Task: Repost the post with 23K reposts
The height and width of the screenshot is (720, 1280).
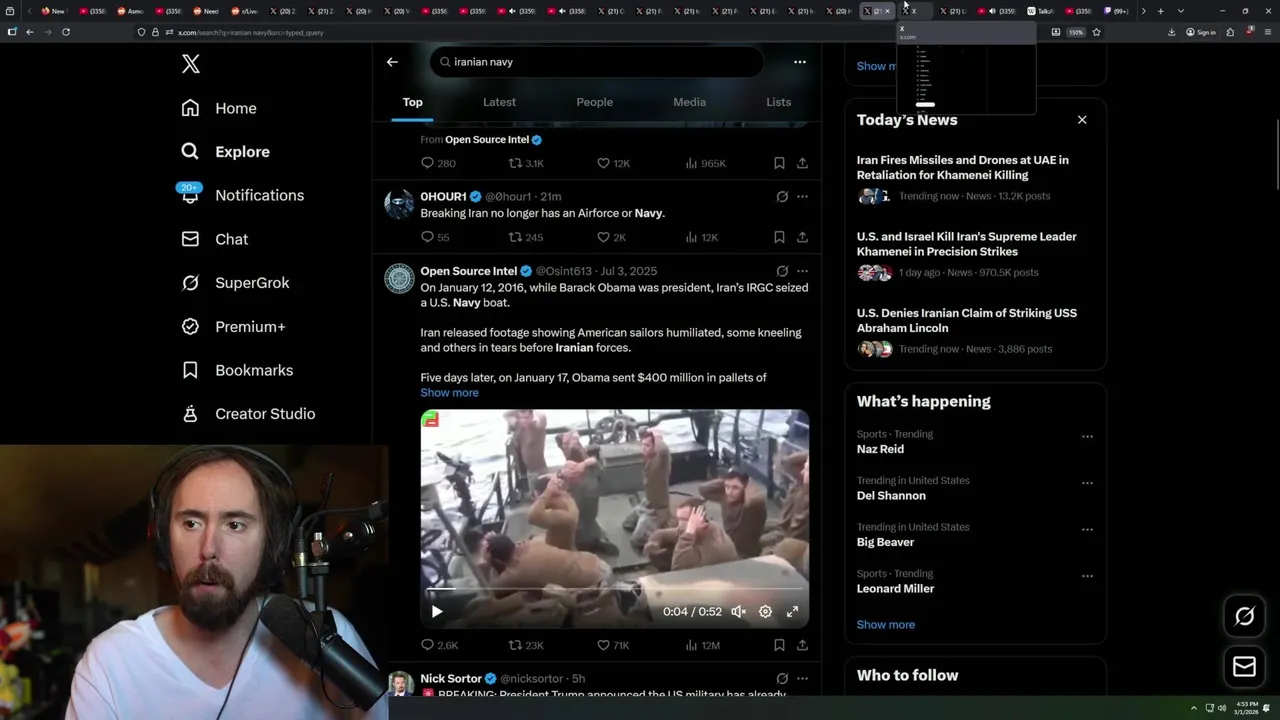Action: (x=526, y=645)
